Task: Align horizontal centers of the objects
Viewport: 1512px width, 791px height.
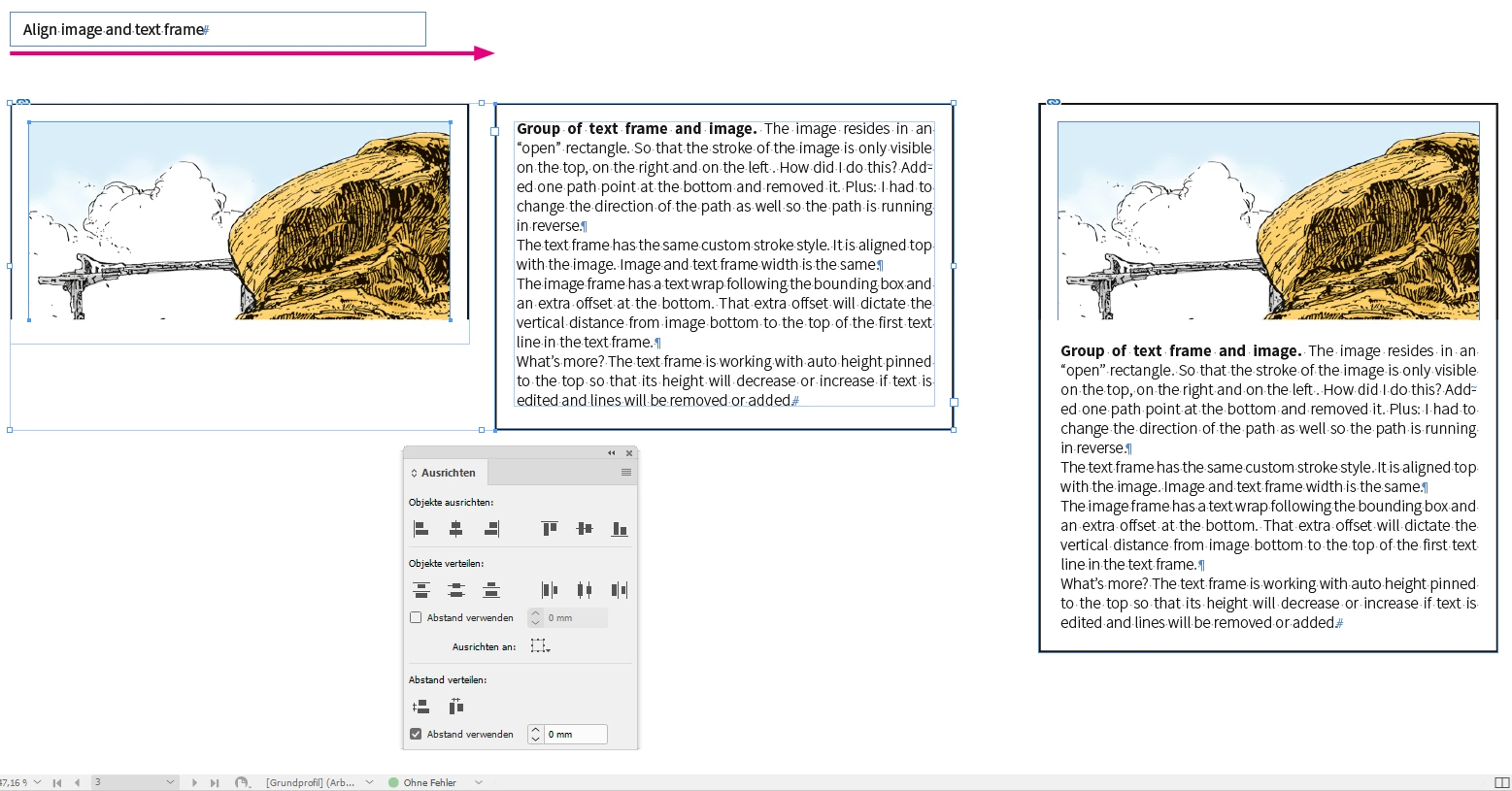Action: (x=455, y=529)
